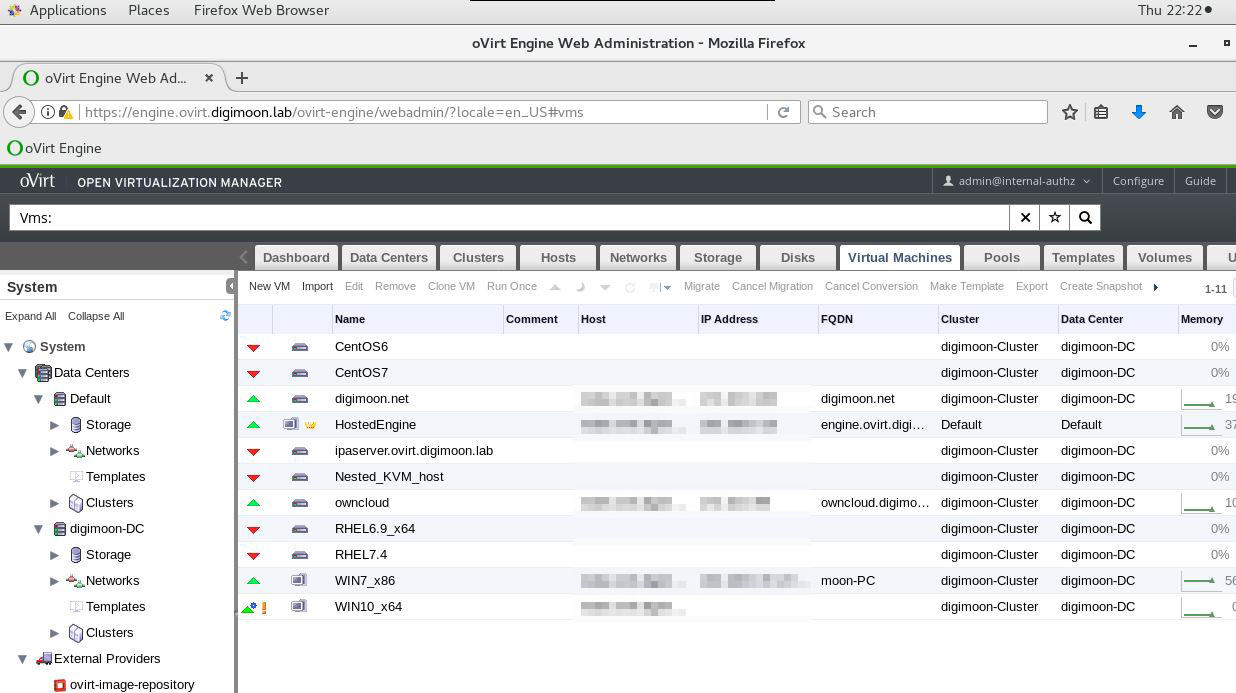Click the CentOS6 server type icon
This screenshot has width=1236, height=693.
point(300,347)
